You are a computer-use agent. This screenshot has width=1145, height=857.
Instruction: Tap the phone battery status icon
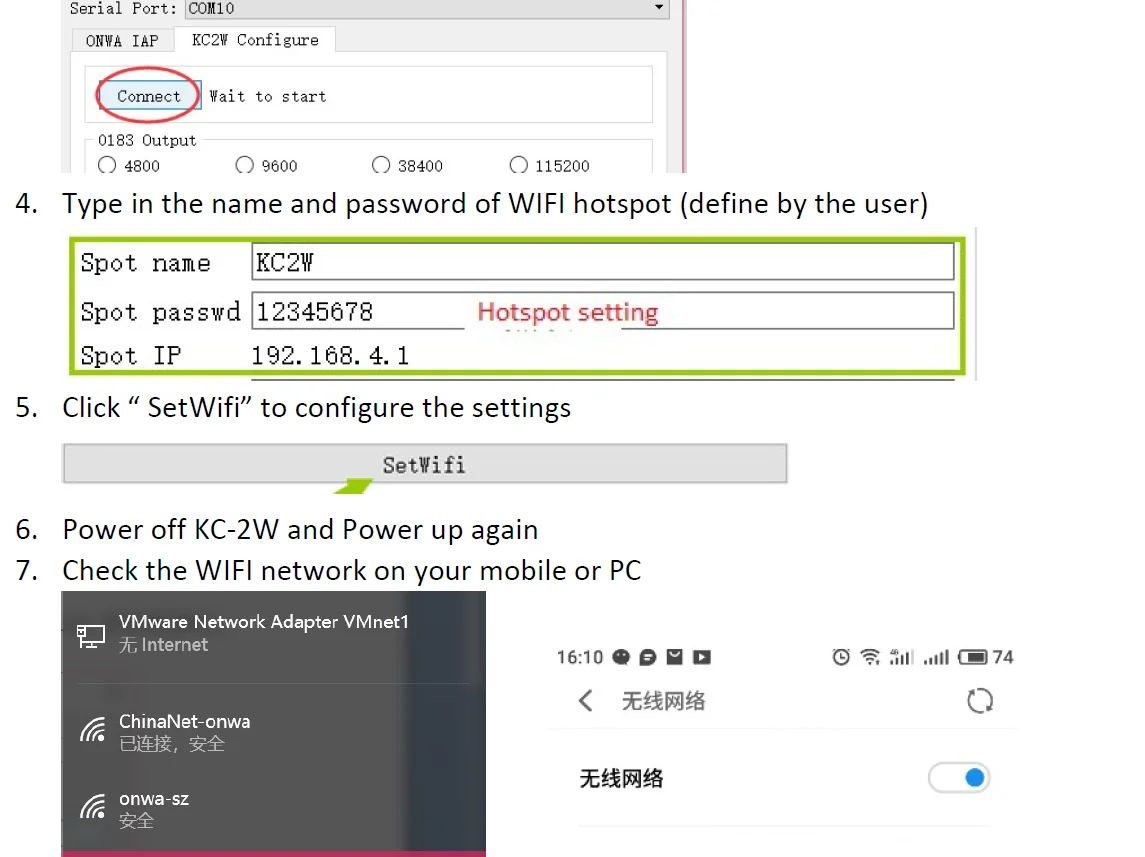tap(973, 657)
